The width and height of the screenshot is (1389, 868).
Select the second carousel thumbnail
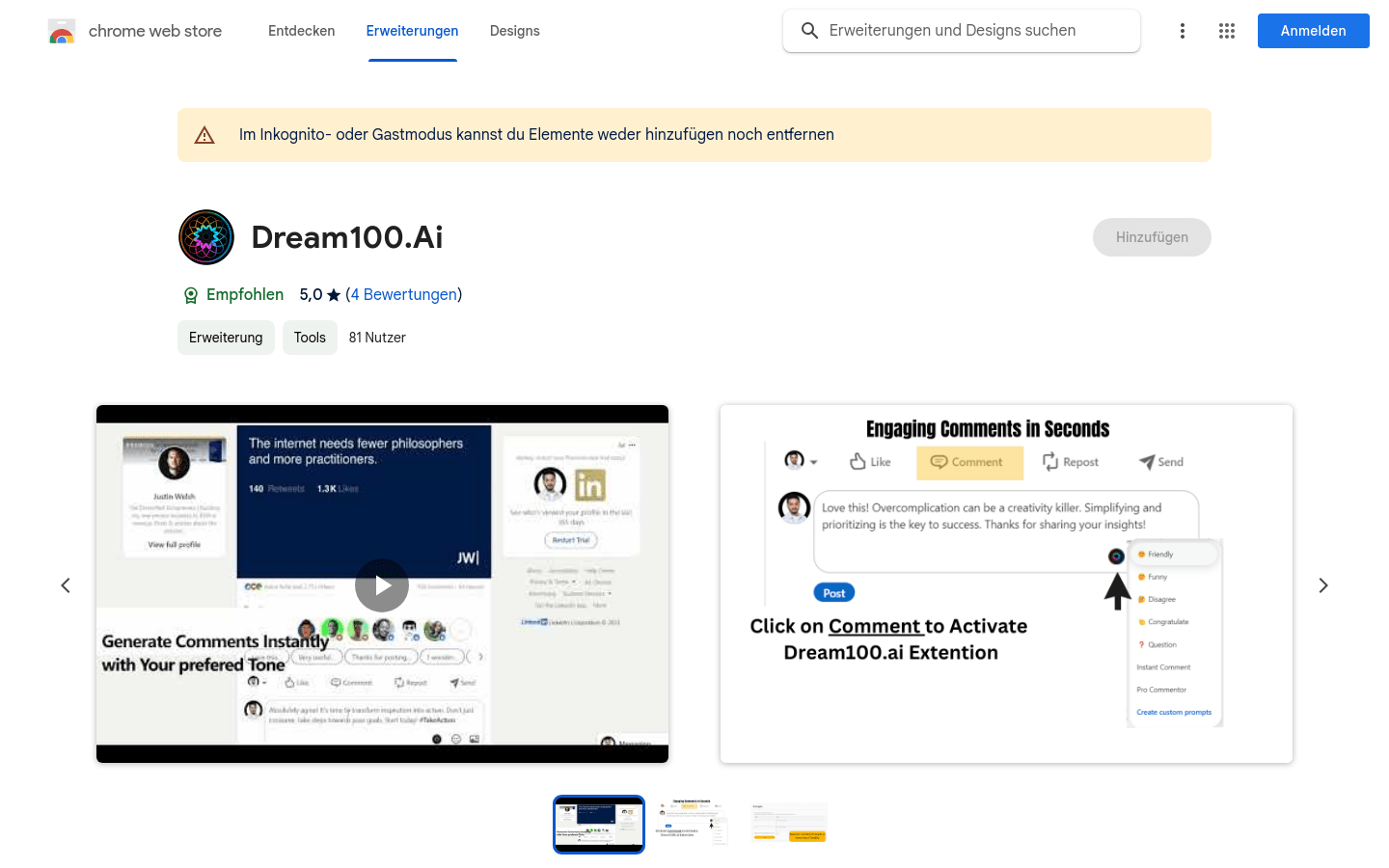coord(694,825)
